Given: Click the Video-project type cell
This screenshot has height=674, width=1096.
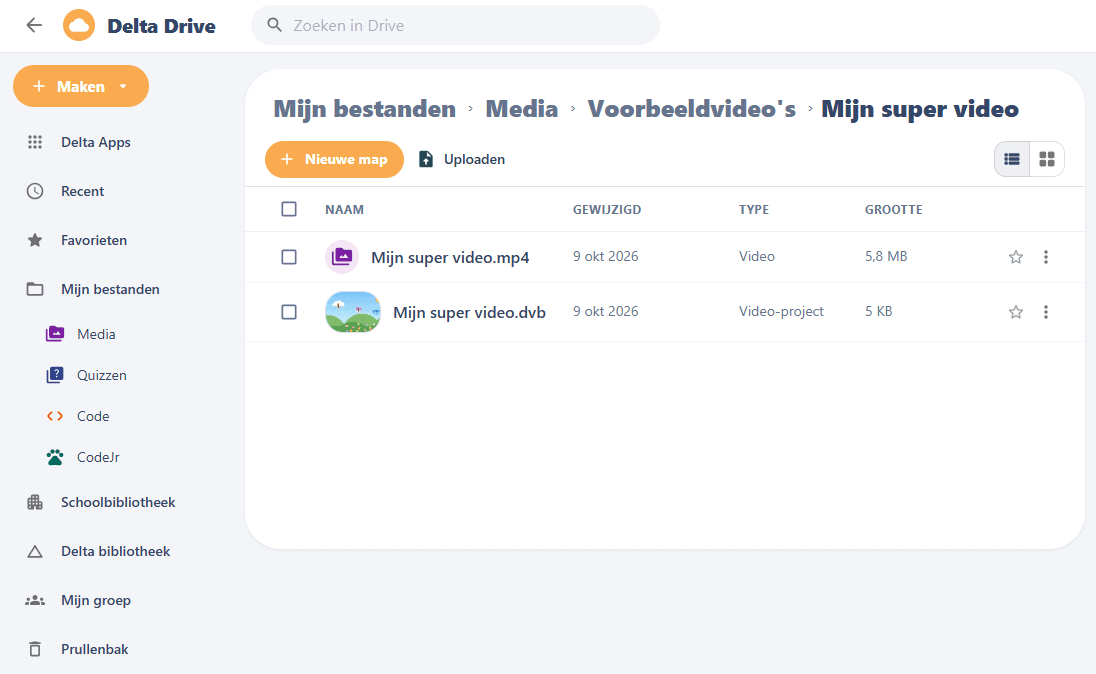Looking at the screenshot, I should (x=781, y=311).
